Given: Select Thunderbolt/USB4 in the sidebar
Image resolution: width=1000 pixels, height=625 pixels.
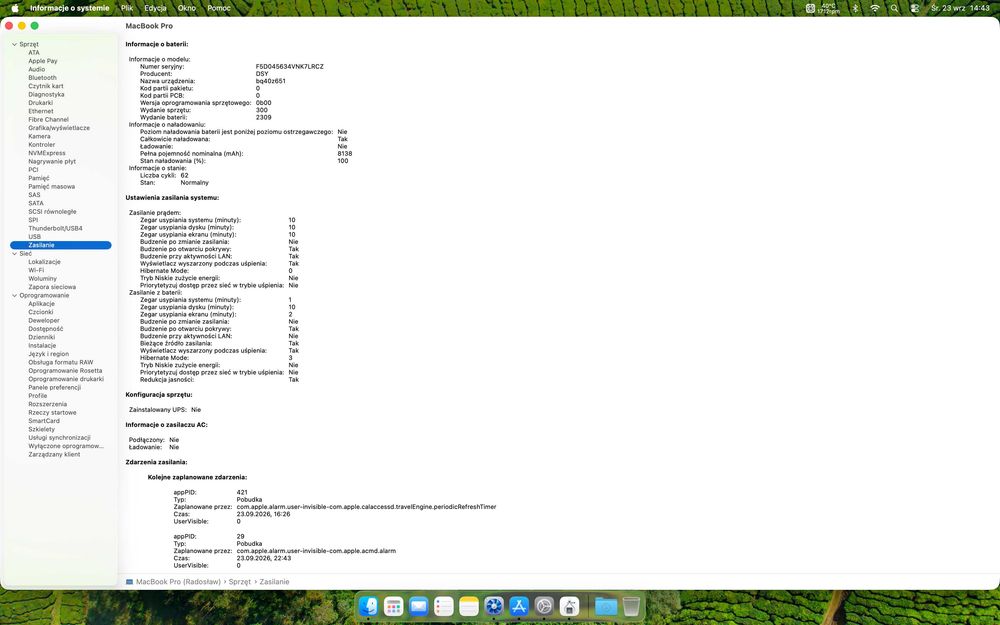Looking at the screenshot, I should pos(55,228).
